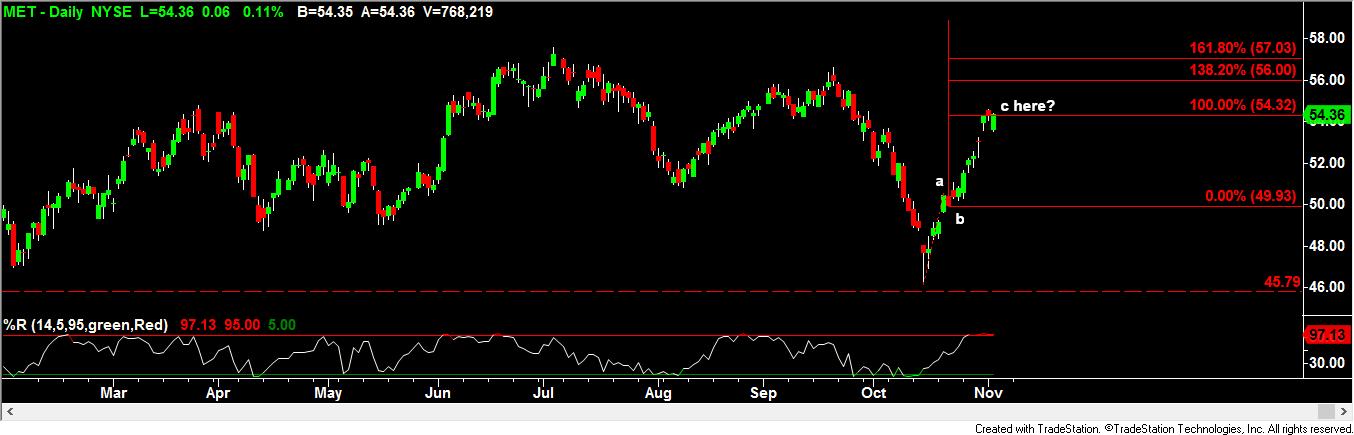Click the Jul date axis label
The height and width of the screenshot is (435, 1354).
pos(544,394)
